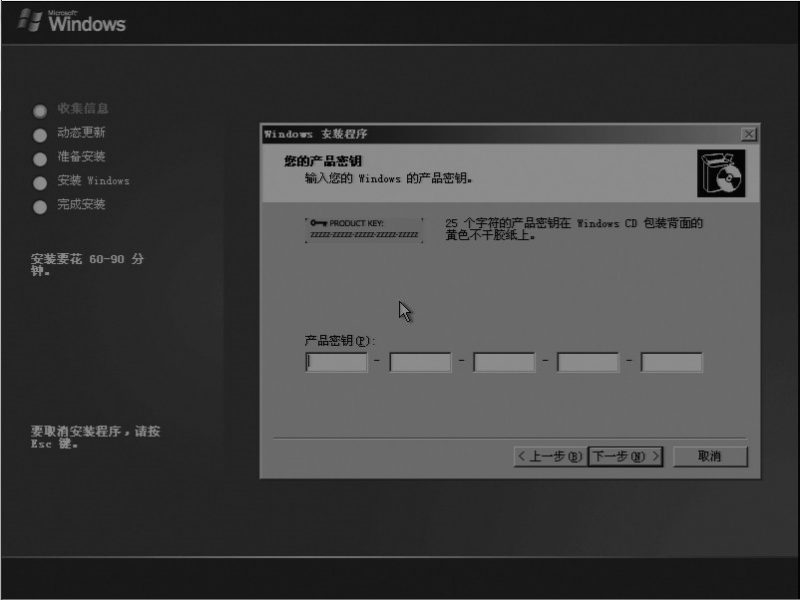
Task: Click the setup box and CD icon
Action: click(x=720, y=174)
